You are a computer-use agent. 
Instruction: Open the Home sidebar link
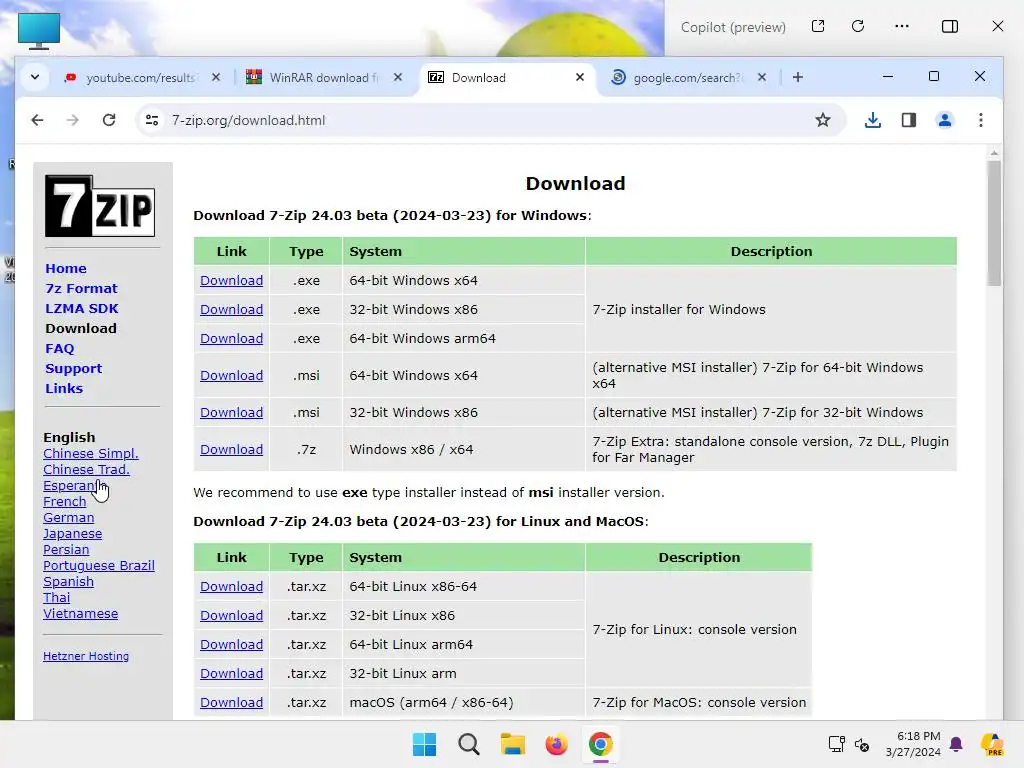[x=65, y=268]
